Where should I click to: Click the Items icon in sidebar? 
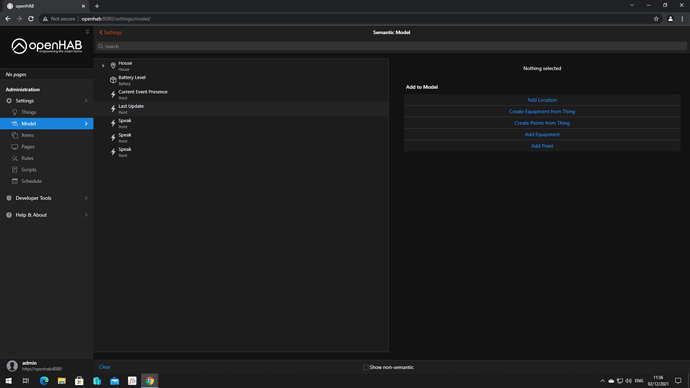(x=15, y=135)
